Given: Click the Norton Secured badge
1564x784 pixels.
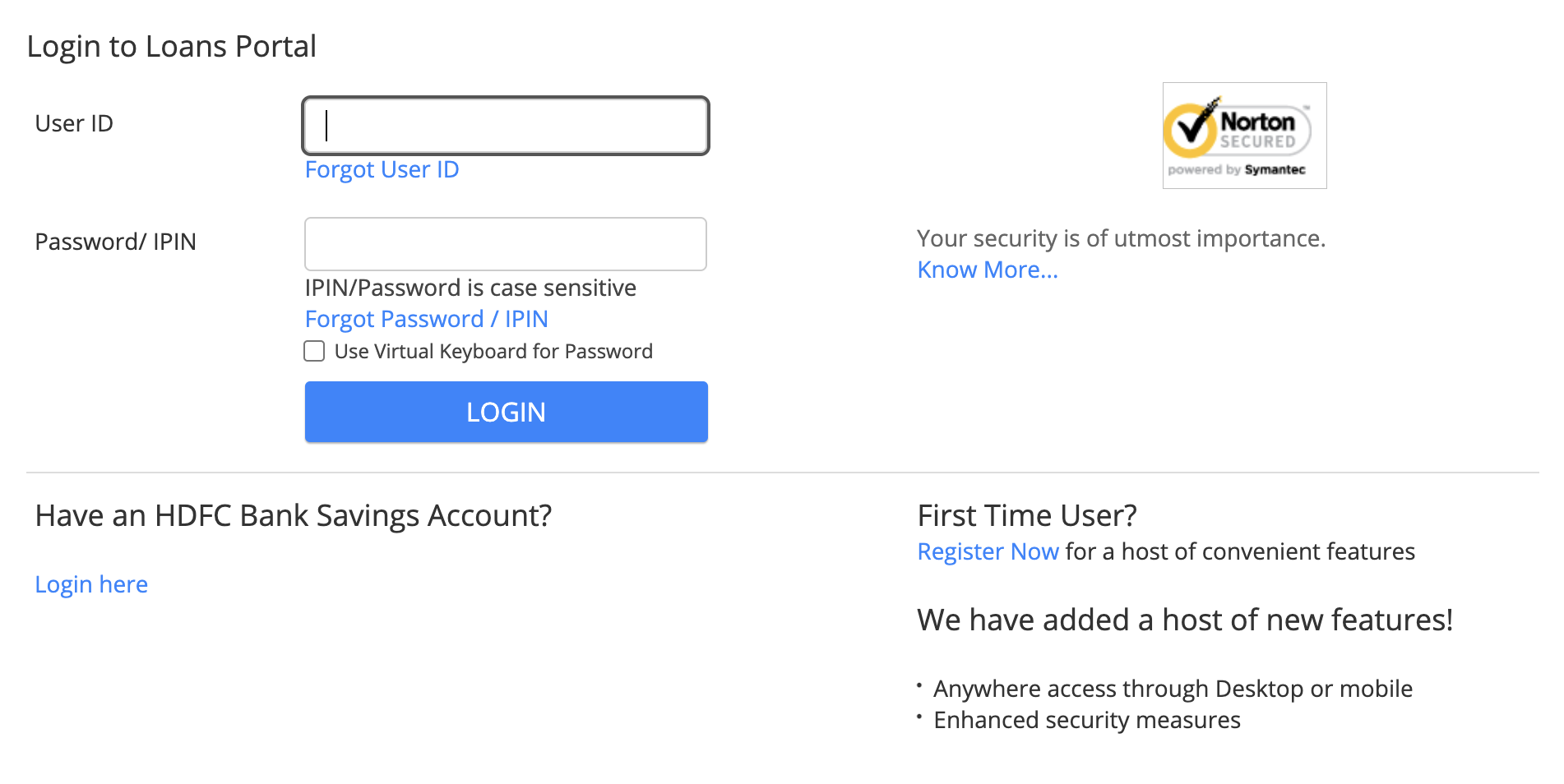Looking at the screenshot, I should click(x=1243, y=135).
